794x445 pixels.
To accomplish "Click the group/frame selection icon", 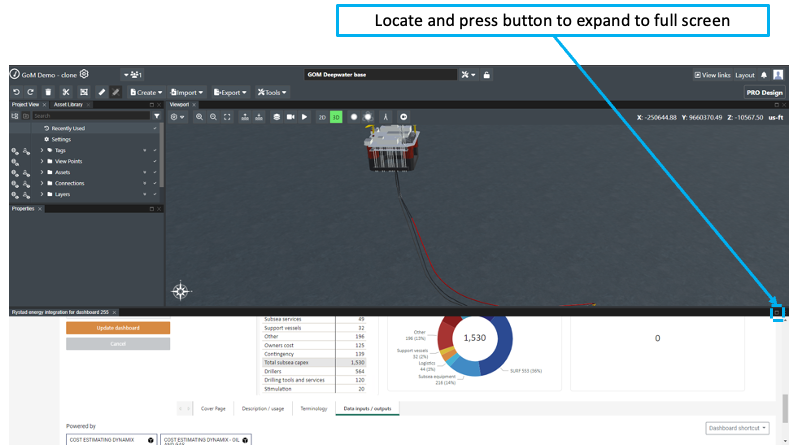I will (x=84, y=92).
